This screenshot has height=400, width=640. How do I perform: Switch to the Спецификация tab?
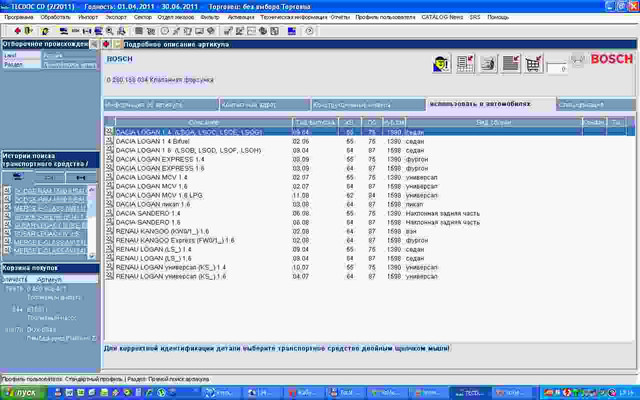click(596, 105)
